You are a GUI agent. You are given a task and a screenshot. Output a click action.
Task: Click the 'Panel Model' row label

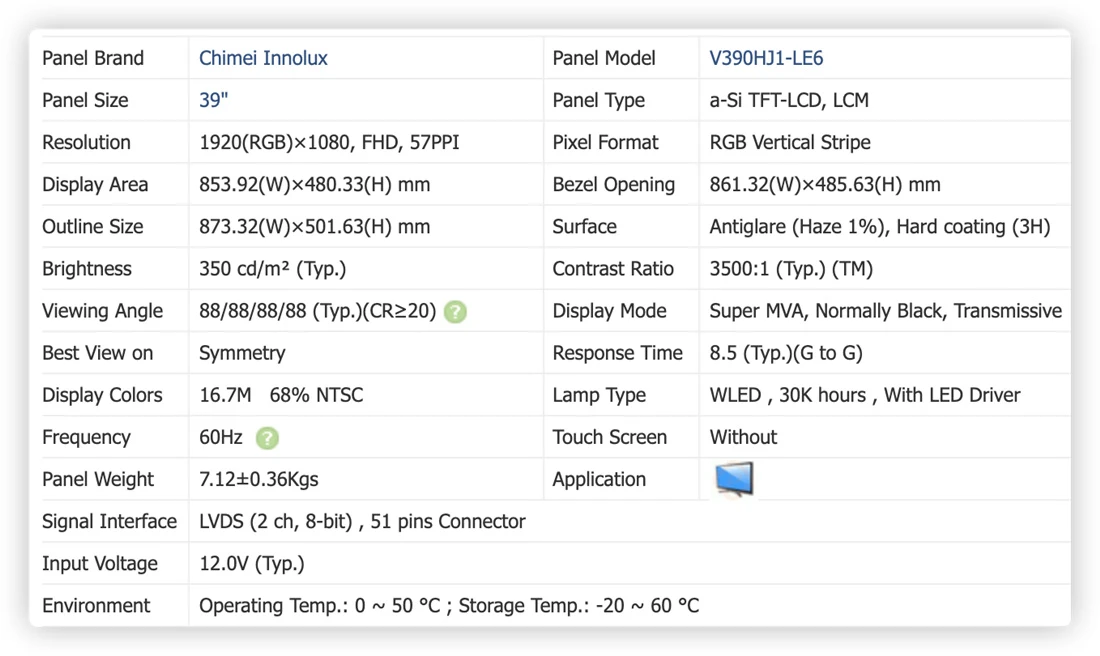604,58
